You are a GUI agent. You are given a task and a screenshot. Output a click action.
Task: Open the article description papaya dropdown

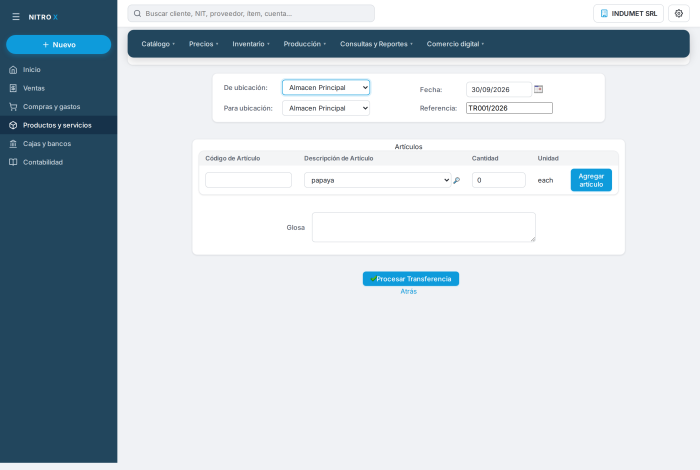378,180
